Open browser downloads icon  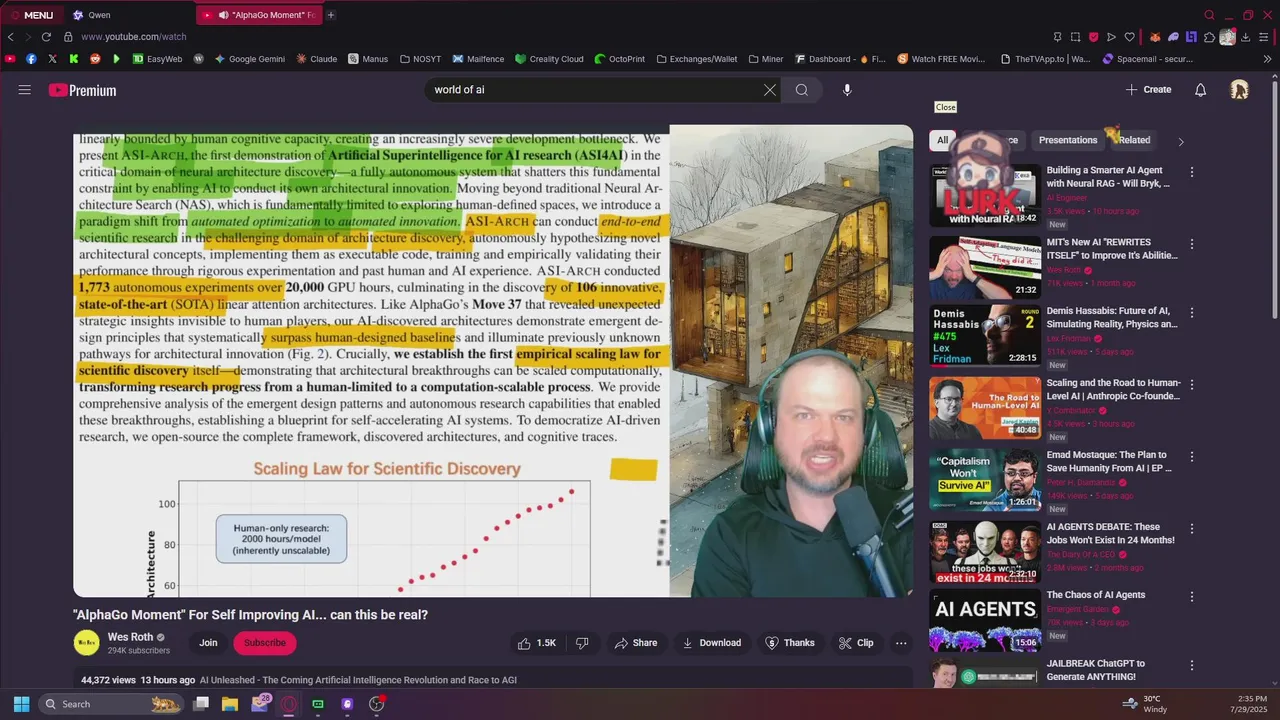click(x=1245, y=37)
